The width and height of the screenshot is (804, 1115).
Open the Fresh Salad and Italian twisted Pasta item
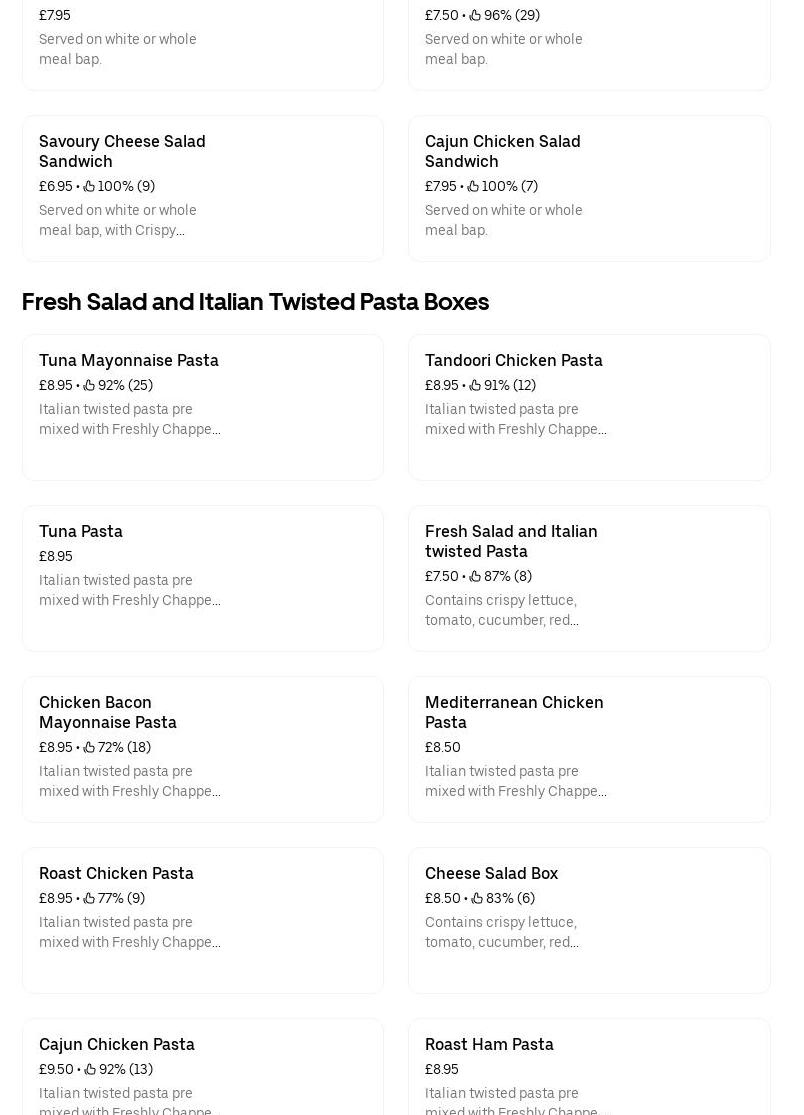pos(589,578)
